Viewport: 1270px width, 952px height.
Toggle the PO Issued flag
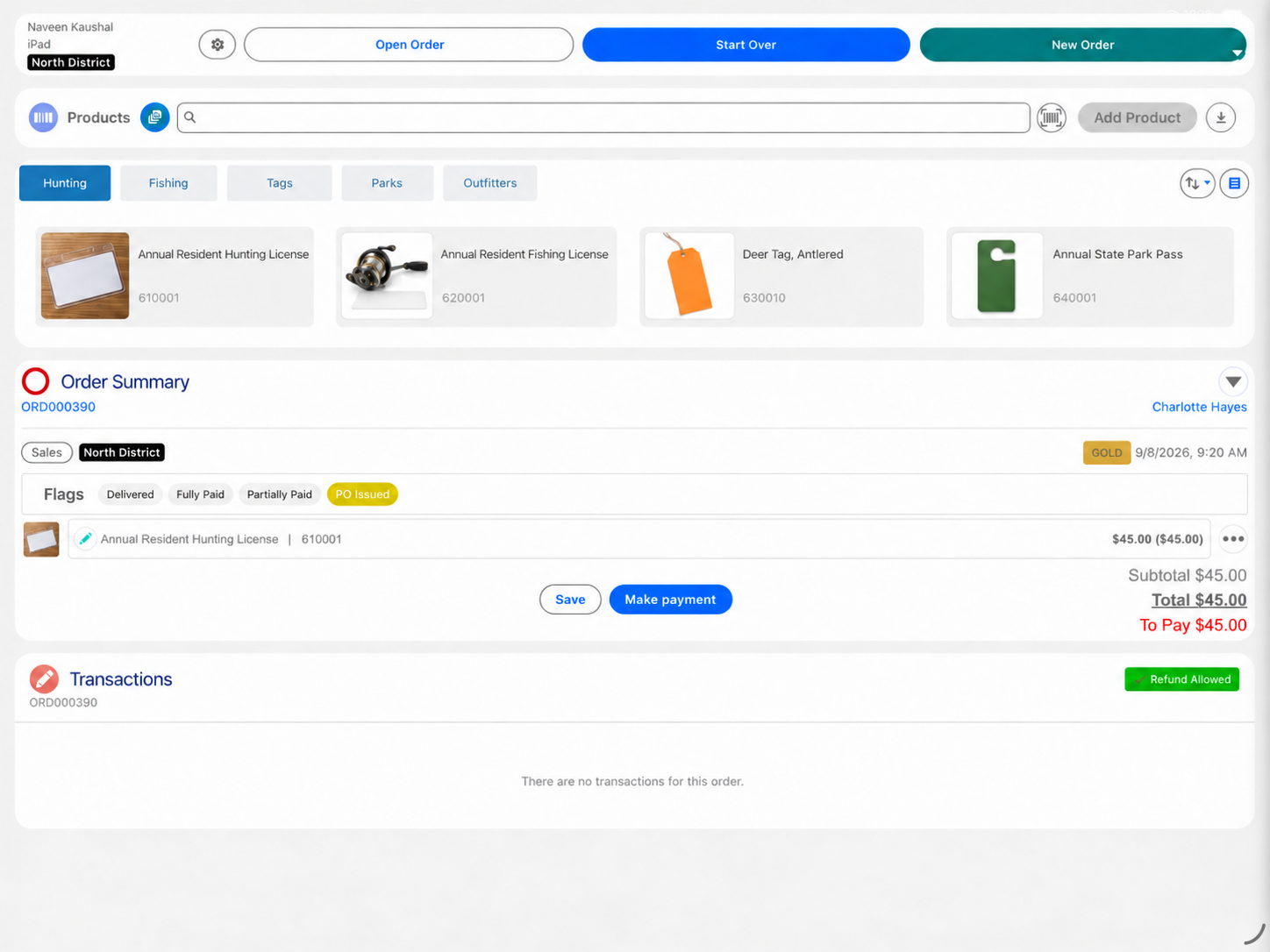click(362, 494)
